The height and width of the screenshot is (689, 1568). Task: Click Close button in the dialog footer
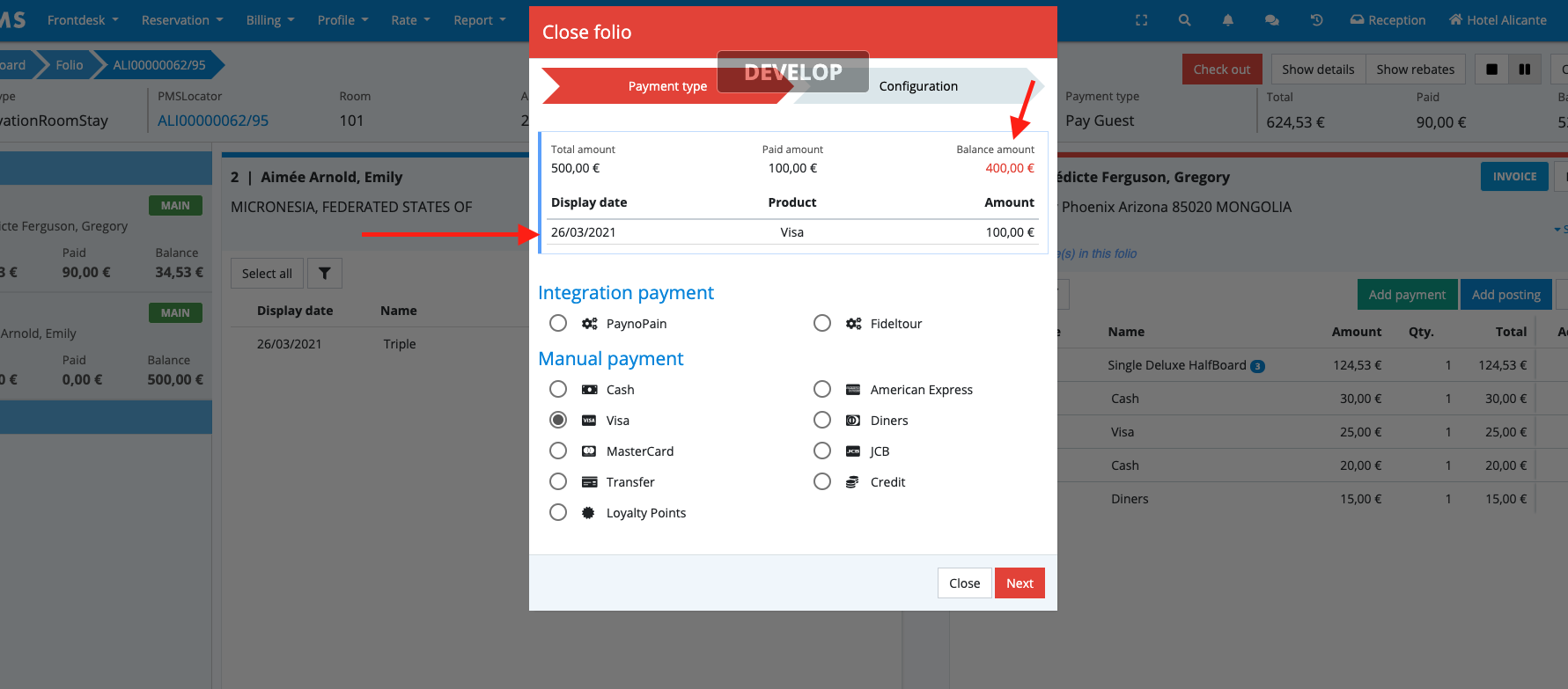tap(964, 583)
